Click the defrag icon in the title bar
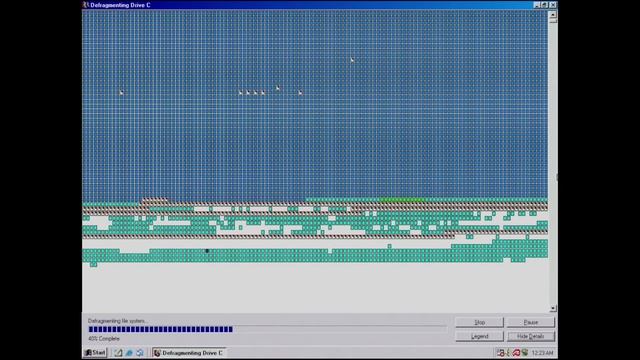This screenshot has width=640, height=360. click(x=86, y=5)
